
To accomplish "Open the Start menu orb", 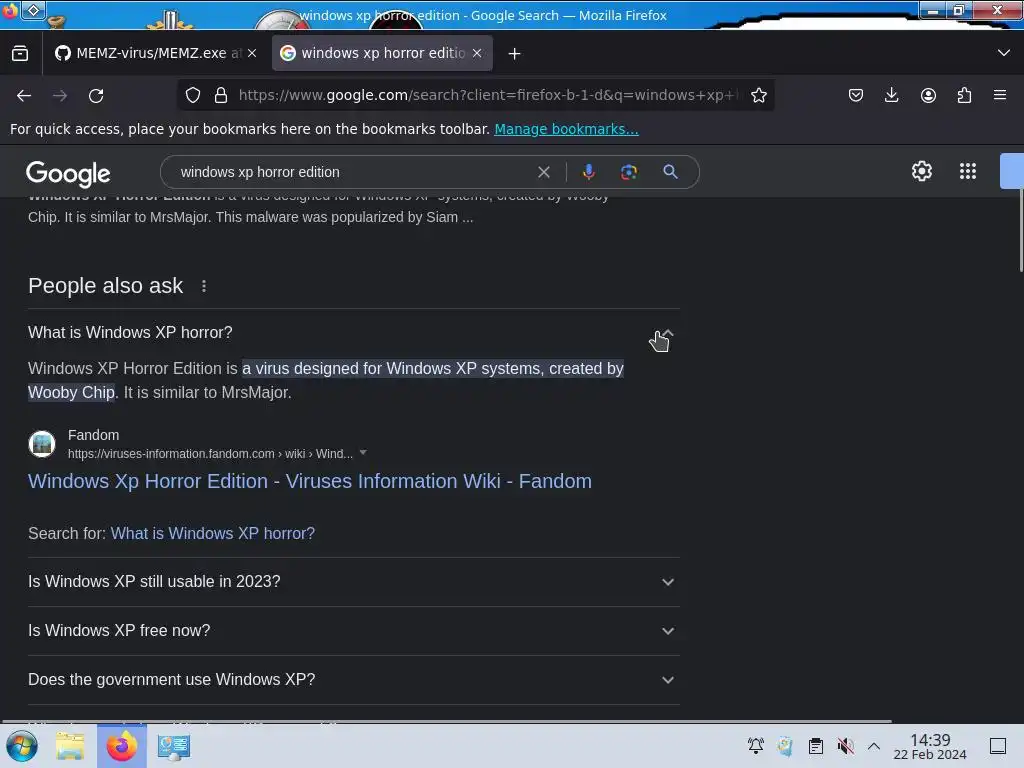I will point(22,746).
